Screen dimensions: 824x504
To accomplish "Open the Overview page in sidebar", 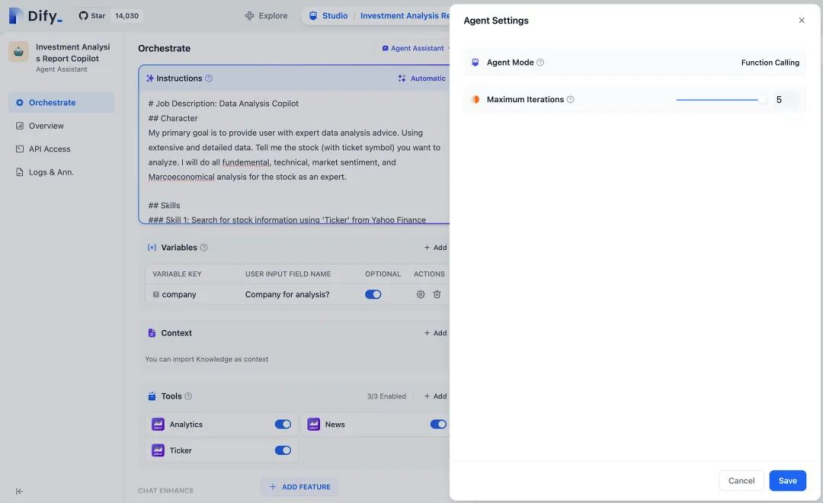I will coord(46,126).
